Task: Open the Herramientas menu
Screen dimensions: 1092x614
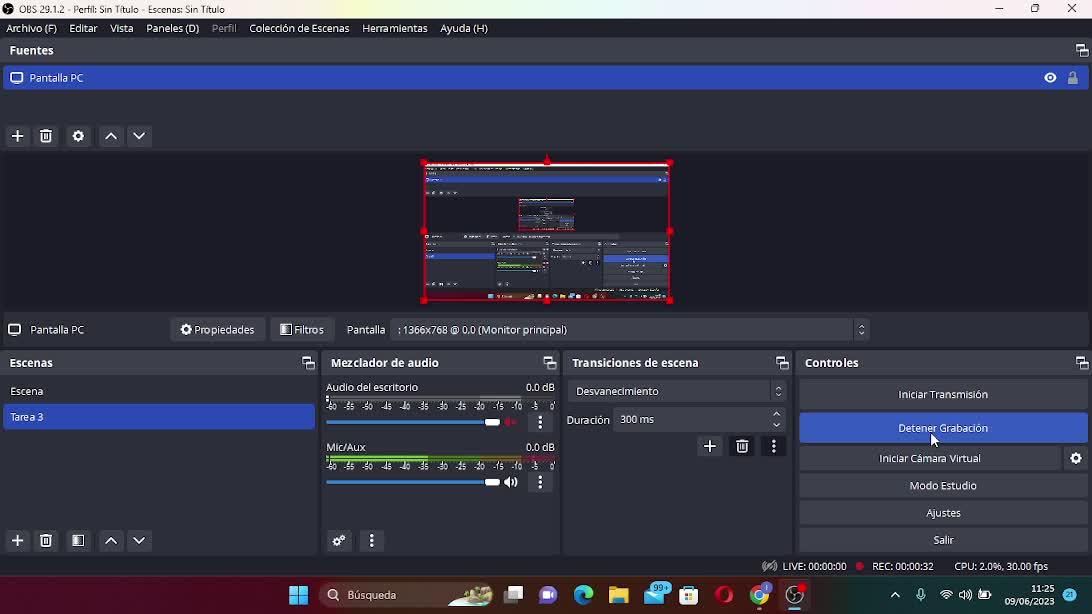Action: [x=394, y=28]
